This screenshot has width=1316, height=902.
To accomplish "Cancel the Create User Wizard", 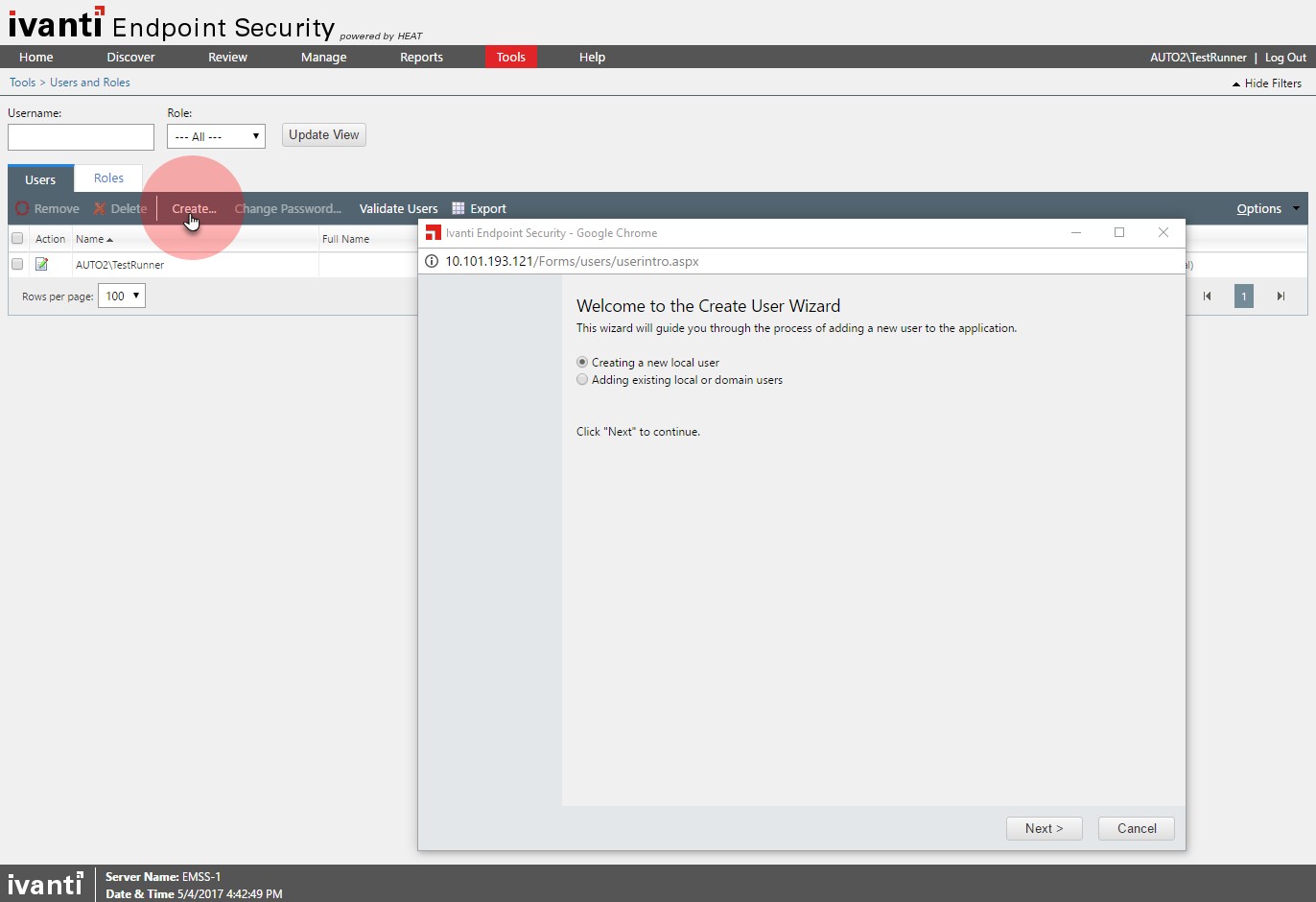I will 1137,828.
